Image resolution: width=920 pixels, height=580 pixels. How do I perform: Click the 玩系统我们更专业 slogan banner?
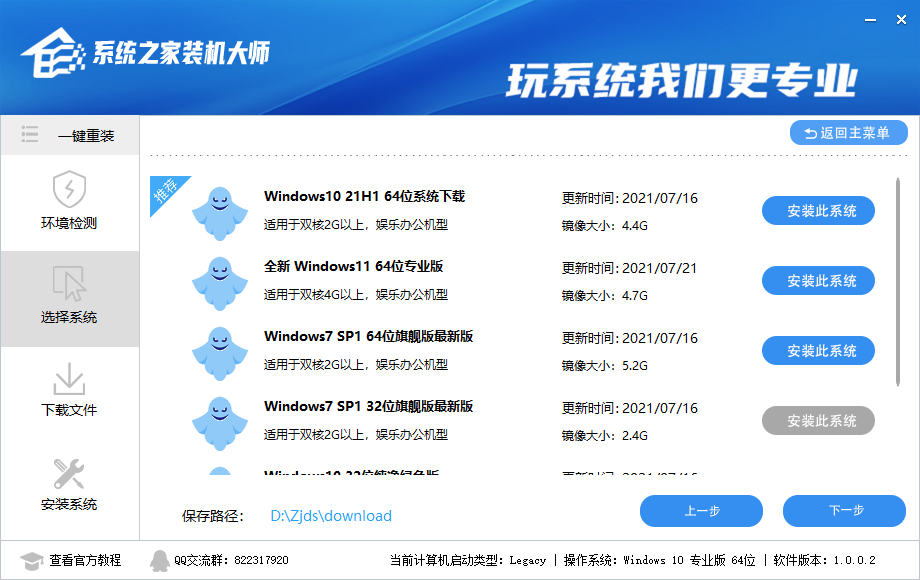pos(681,80)
